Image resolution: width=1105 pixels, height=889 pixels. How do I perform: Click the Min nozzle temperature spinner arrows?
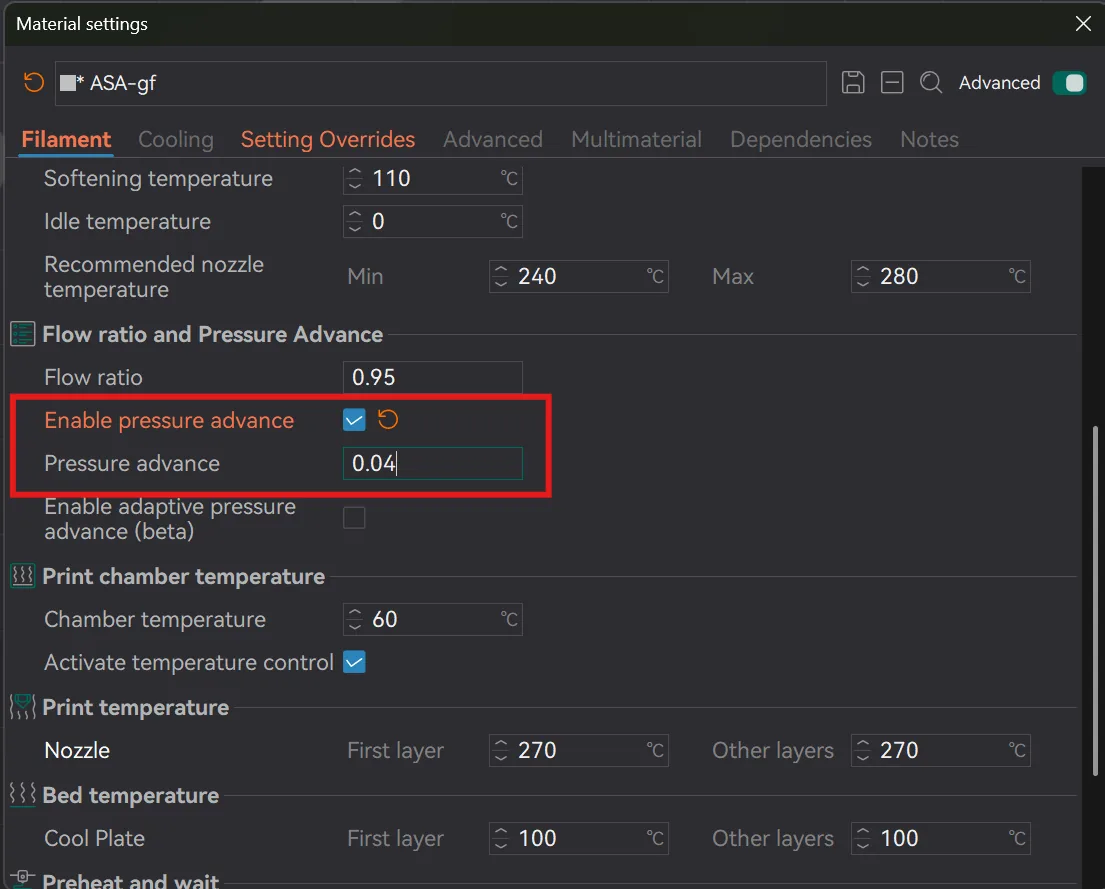click(x=501, y=276)
